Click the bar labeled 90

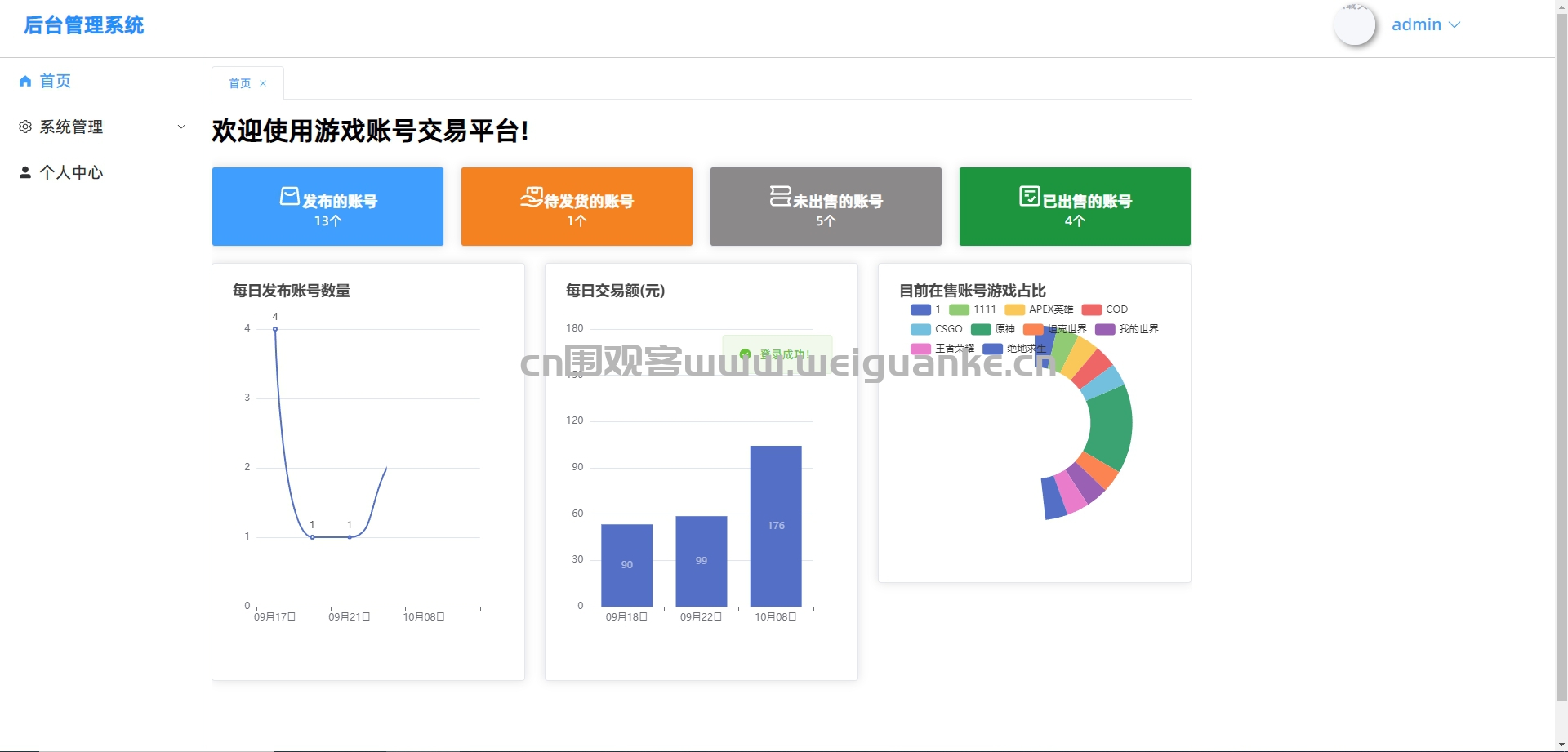[x=626, y=565]
